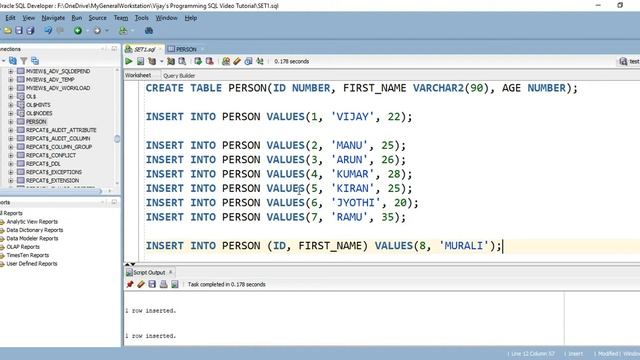Click the INSERT line containing 'MURALI'
The height and width of the screenshot is (360, 640).
click(323, 246)
